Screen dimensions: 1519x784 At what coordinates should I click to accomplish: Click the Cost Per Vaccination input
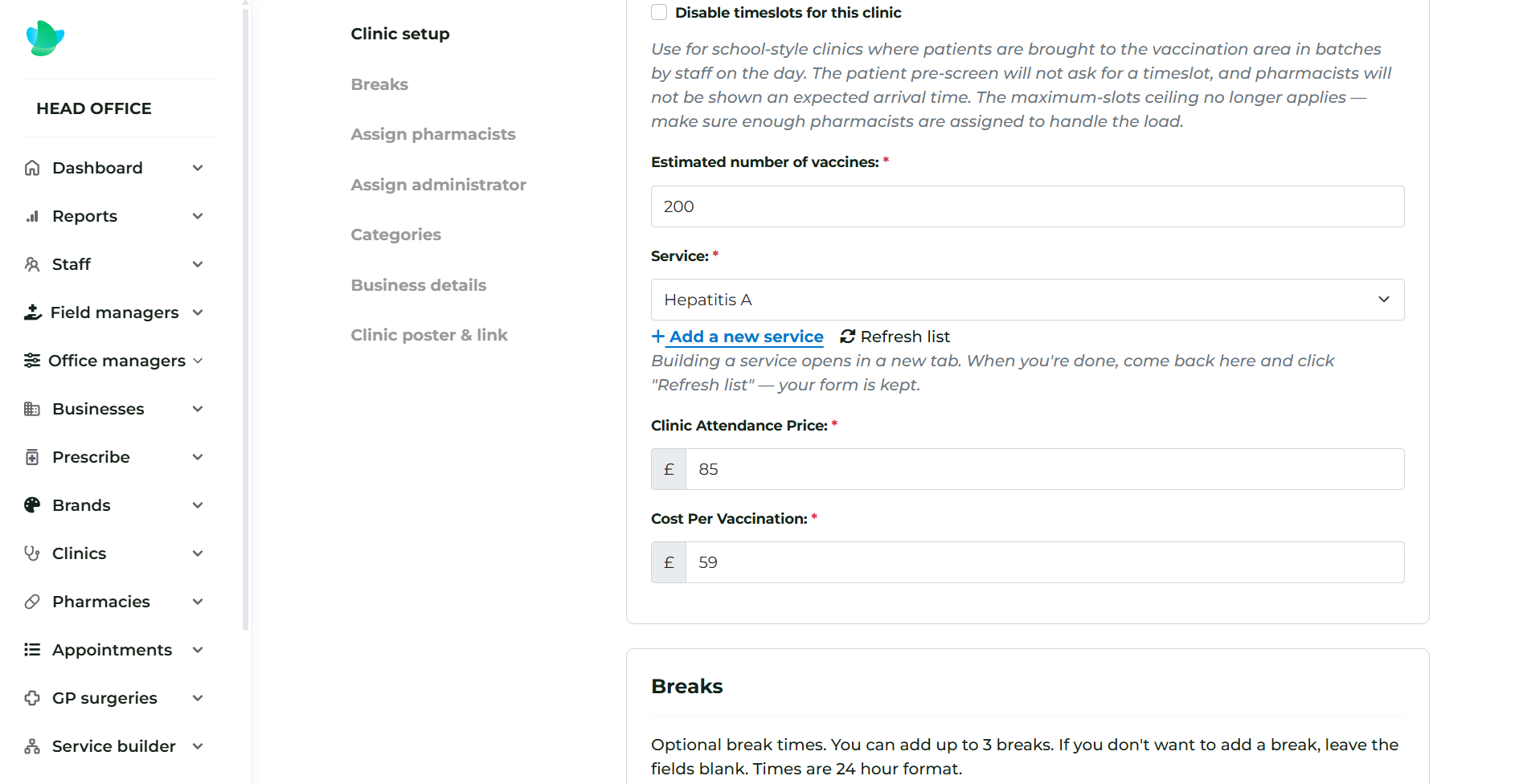(1045, 562)
